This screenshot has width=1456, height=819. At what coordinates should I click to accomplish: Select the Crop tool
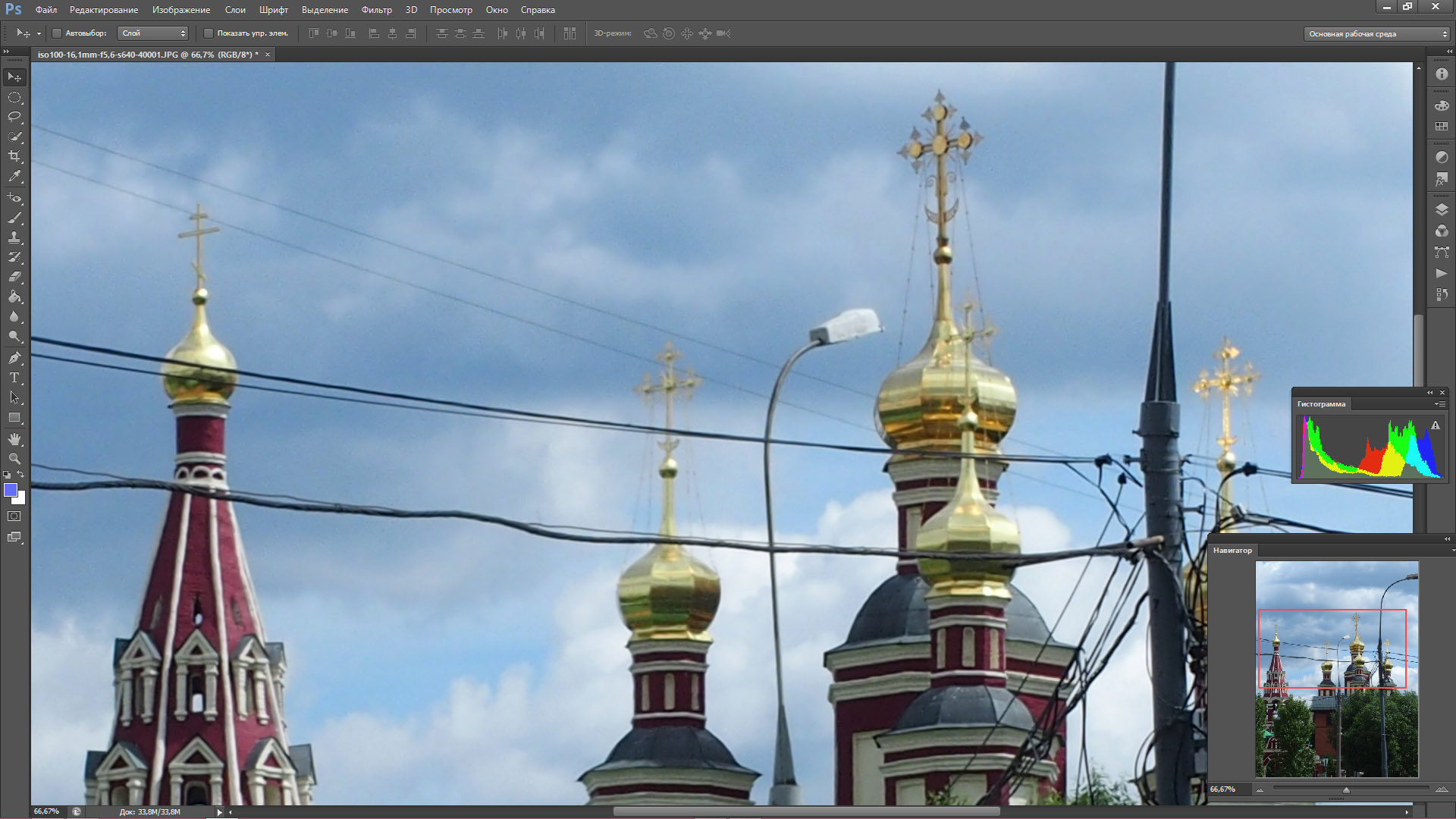(14, 156)
